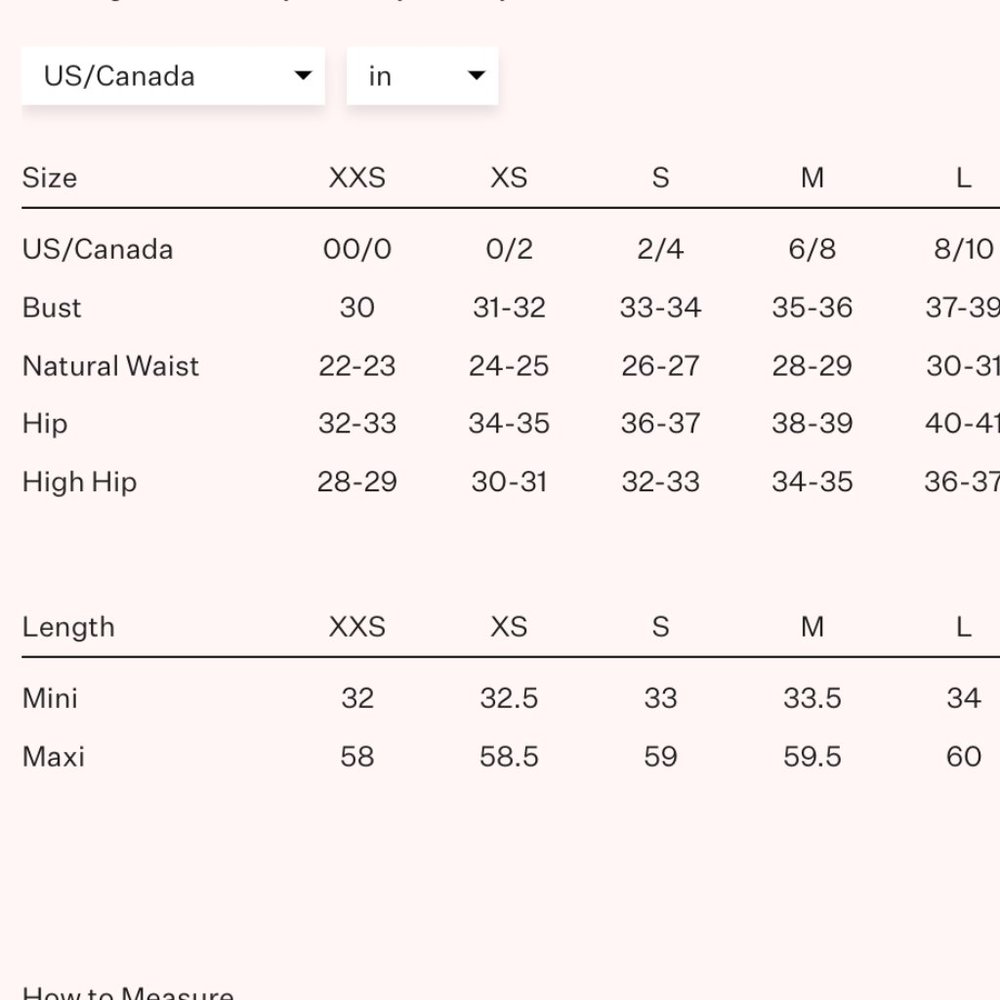Screen dimensions: 1000x1000
Task: Open the 'in' units dropdown
Action: point(421,76)
